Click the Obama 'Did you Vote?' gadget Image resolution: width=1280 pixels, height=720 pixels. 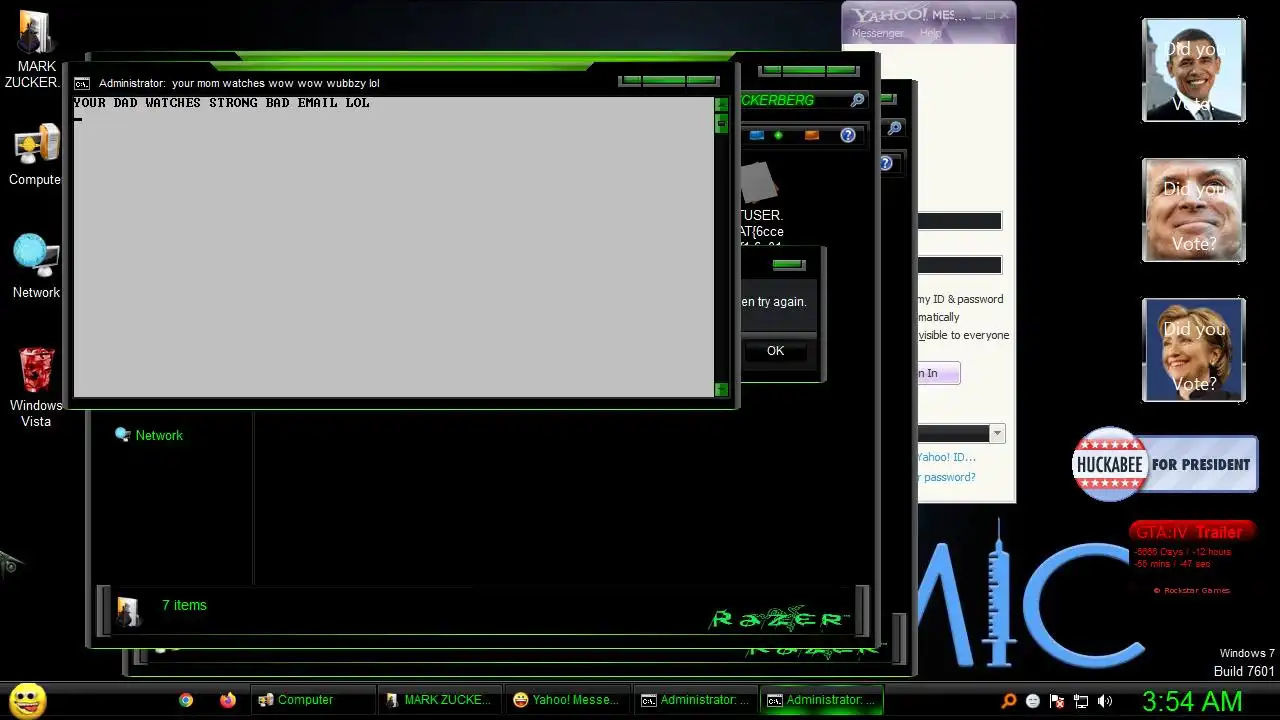(1194, 70)
